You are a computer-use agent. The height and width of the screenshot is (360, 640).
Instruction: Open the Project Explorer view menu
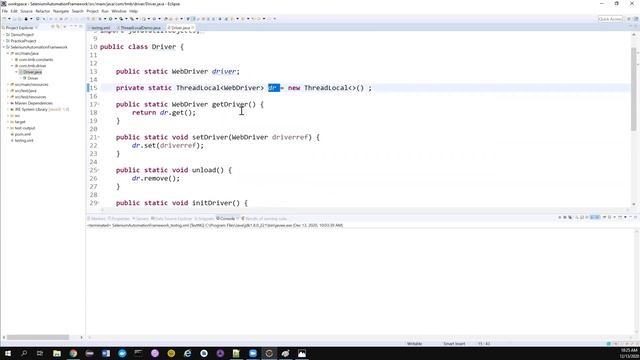[x=65, y=27]
